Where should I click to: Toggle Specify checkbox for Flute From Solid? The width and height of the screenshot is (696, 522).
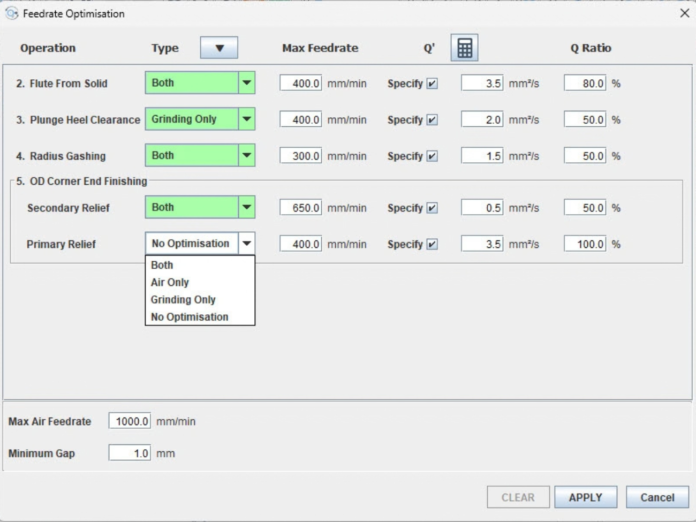pyautogui.click(x=432, y=83)
